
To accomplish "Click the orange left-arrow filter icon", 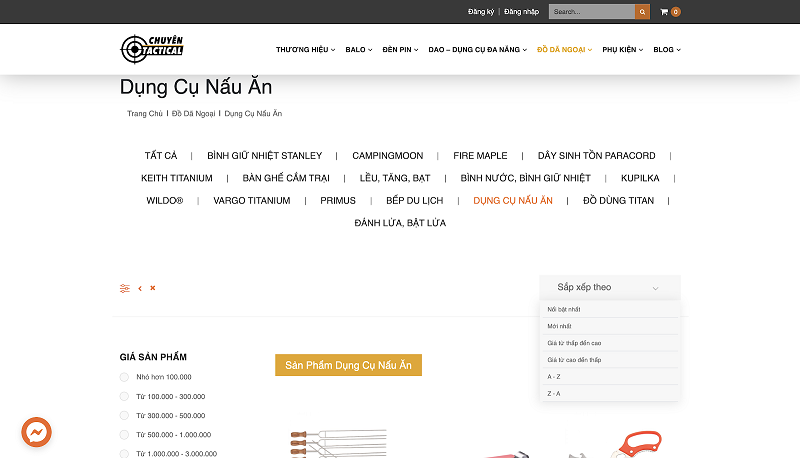I will (x=140, y=289).
